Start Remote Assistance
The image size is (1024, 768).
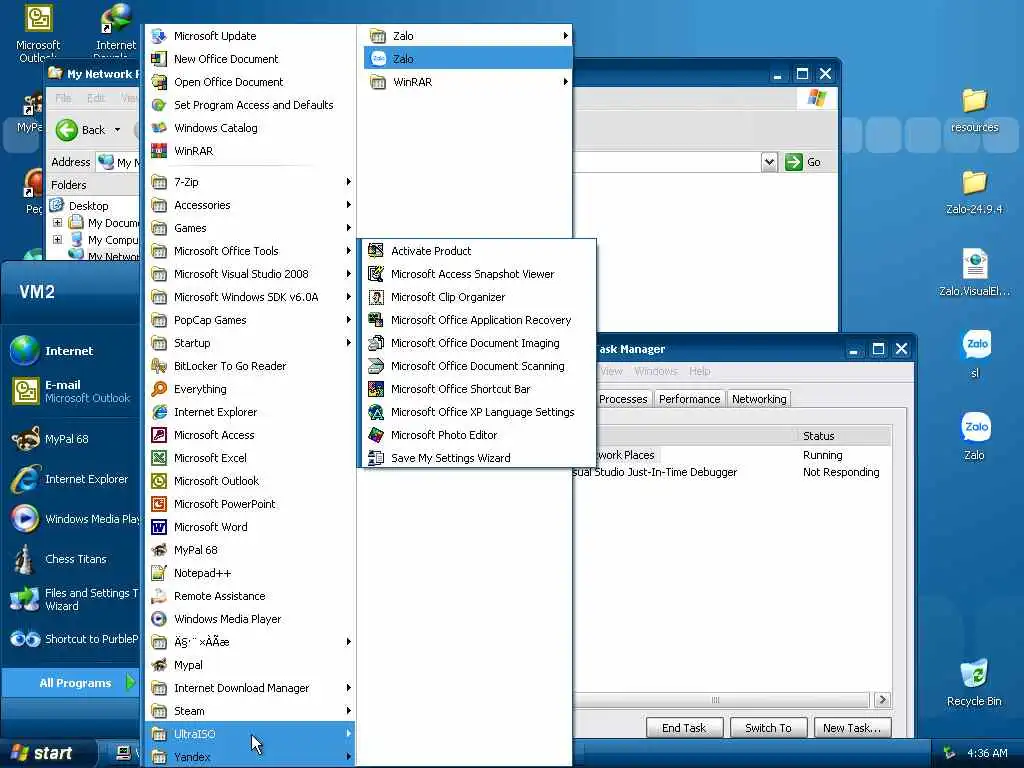point(250,596)
